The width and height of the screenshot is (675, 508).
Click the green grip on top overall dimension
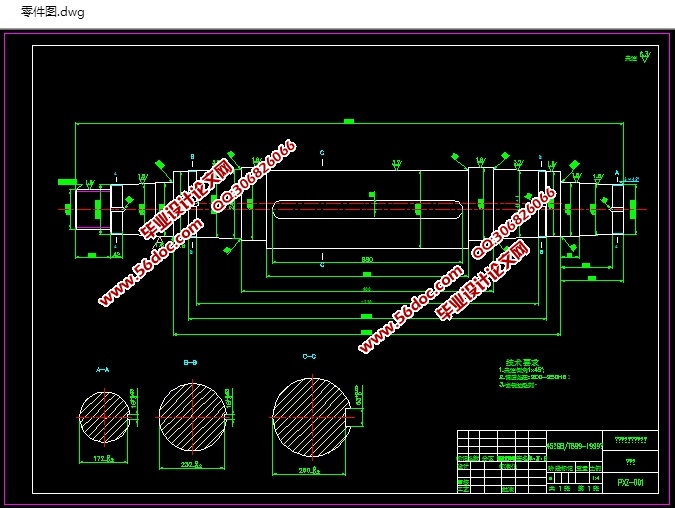pos(348,121)
